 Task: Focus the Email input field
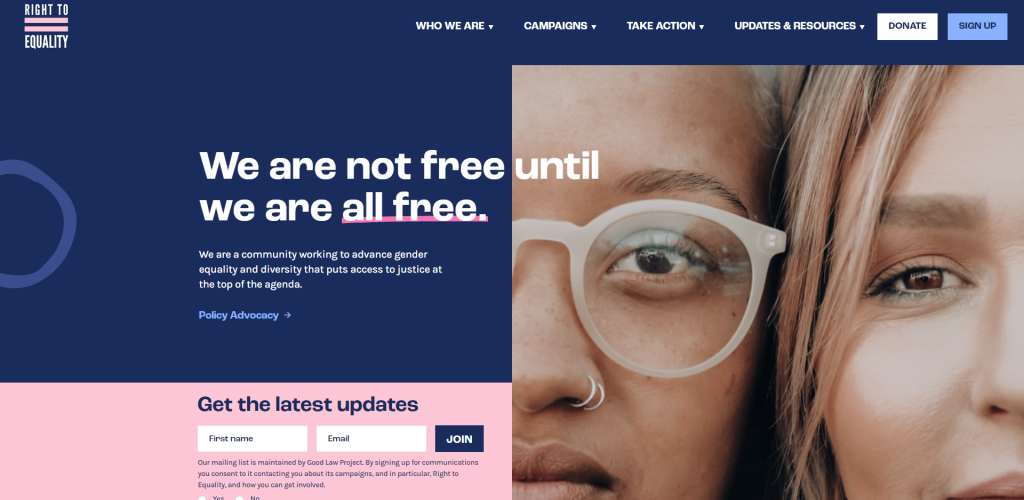coord(371,439)
